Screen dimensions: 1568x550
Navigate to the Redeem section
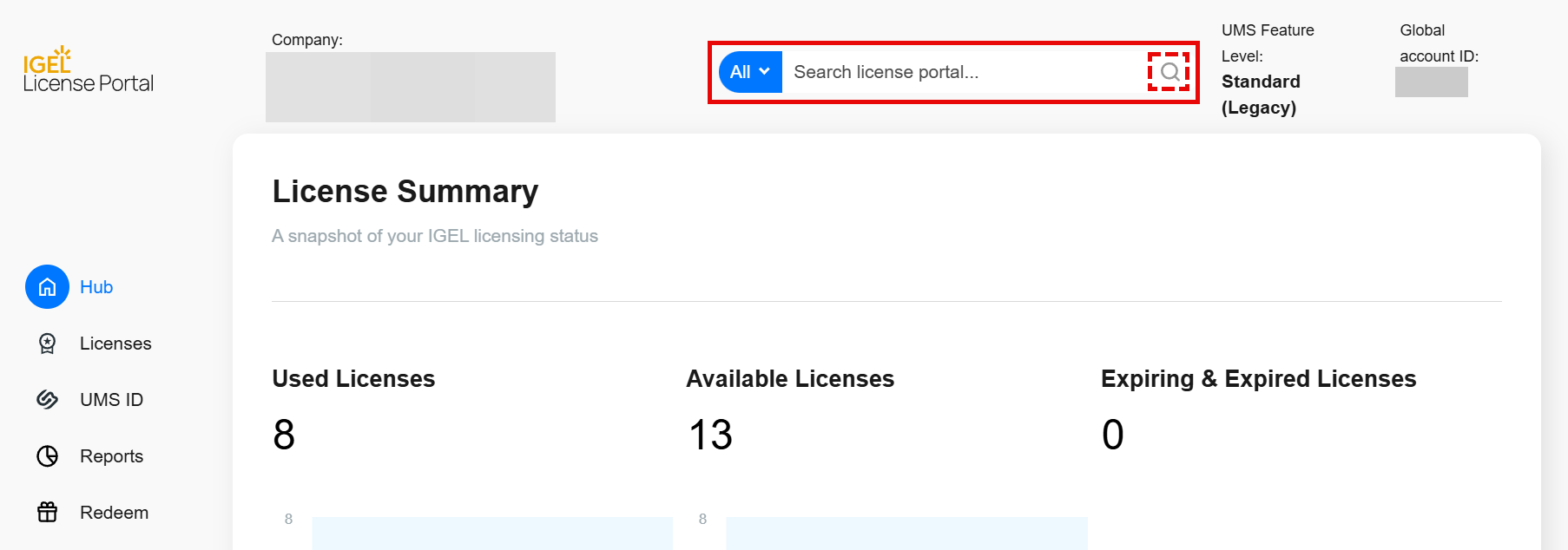(114, 512)
